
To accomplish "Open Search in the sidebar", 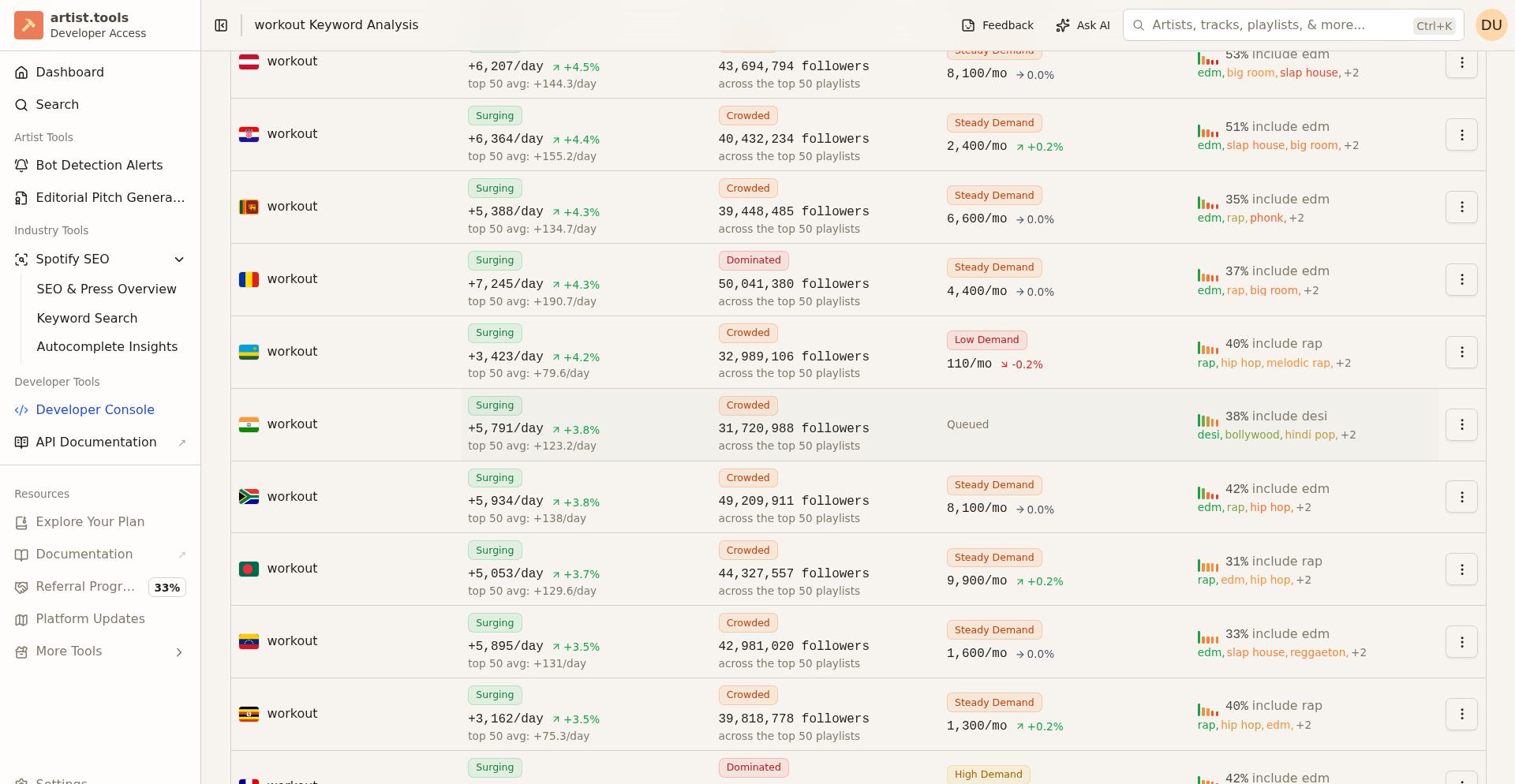I will click(100, 105).
